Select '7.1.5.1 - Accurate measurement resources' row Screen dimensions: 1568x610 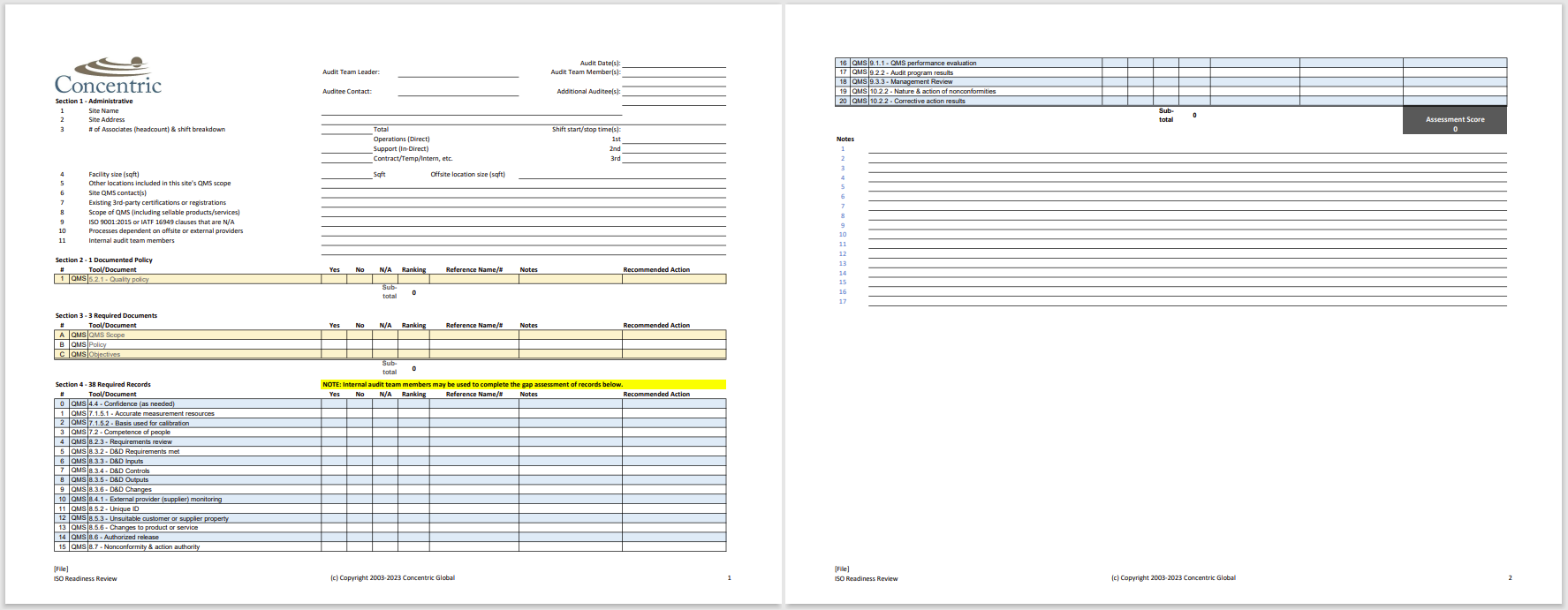[390, 413]
